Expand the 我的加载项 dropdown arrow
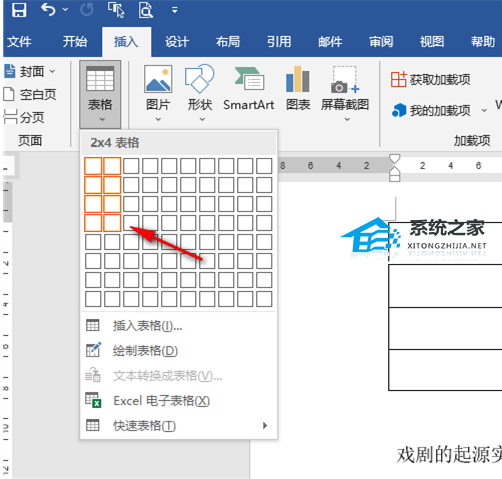The height and width of the screenshot is (479, 502). coord(484,110)
